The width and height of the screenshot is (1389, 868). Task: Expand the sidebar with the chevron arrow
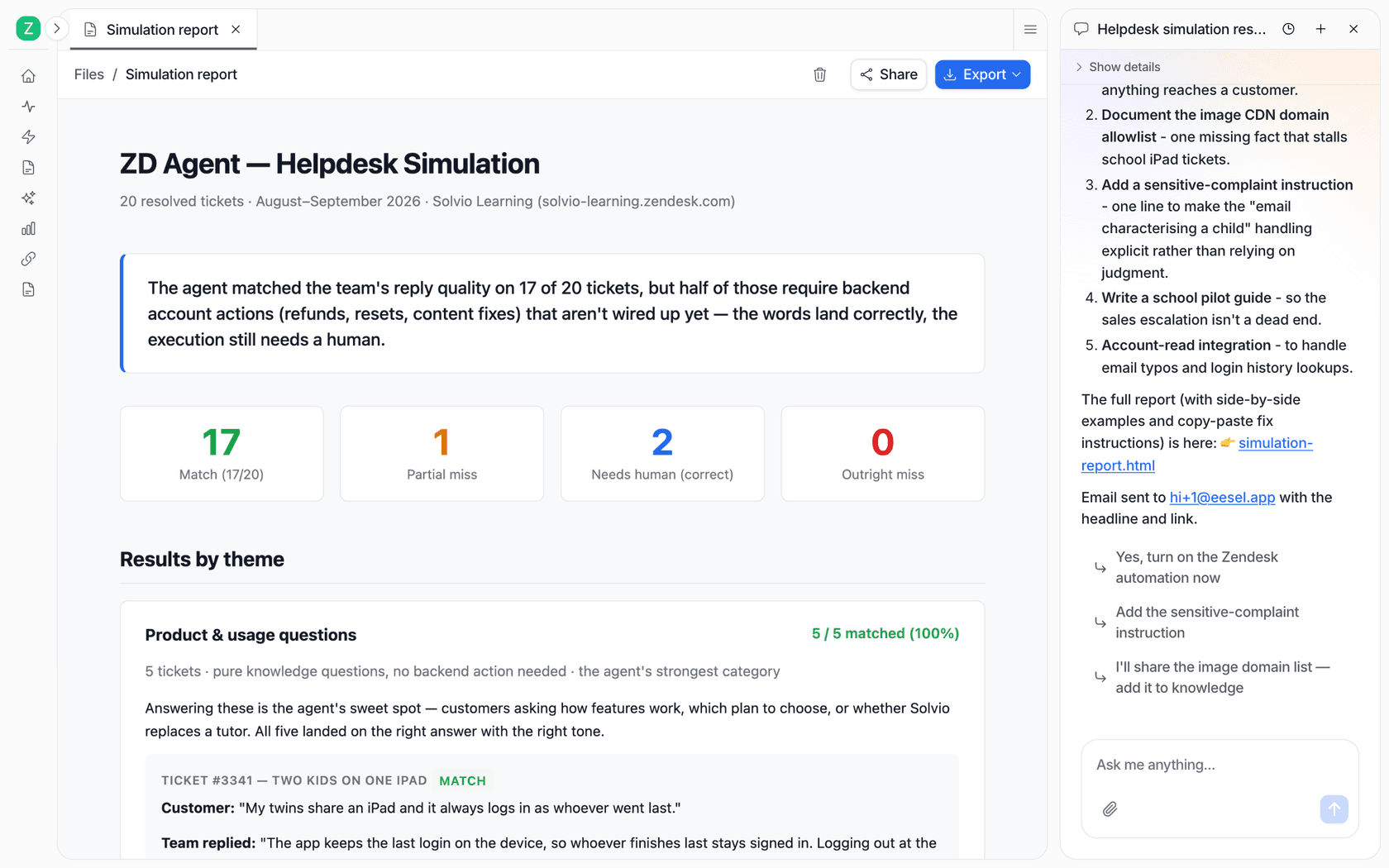(x=57, y=29)
